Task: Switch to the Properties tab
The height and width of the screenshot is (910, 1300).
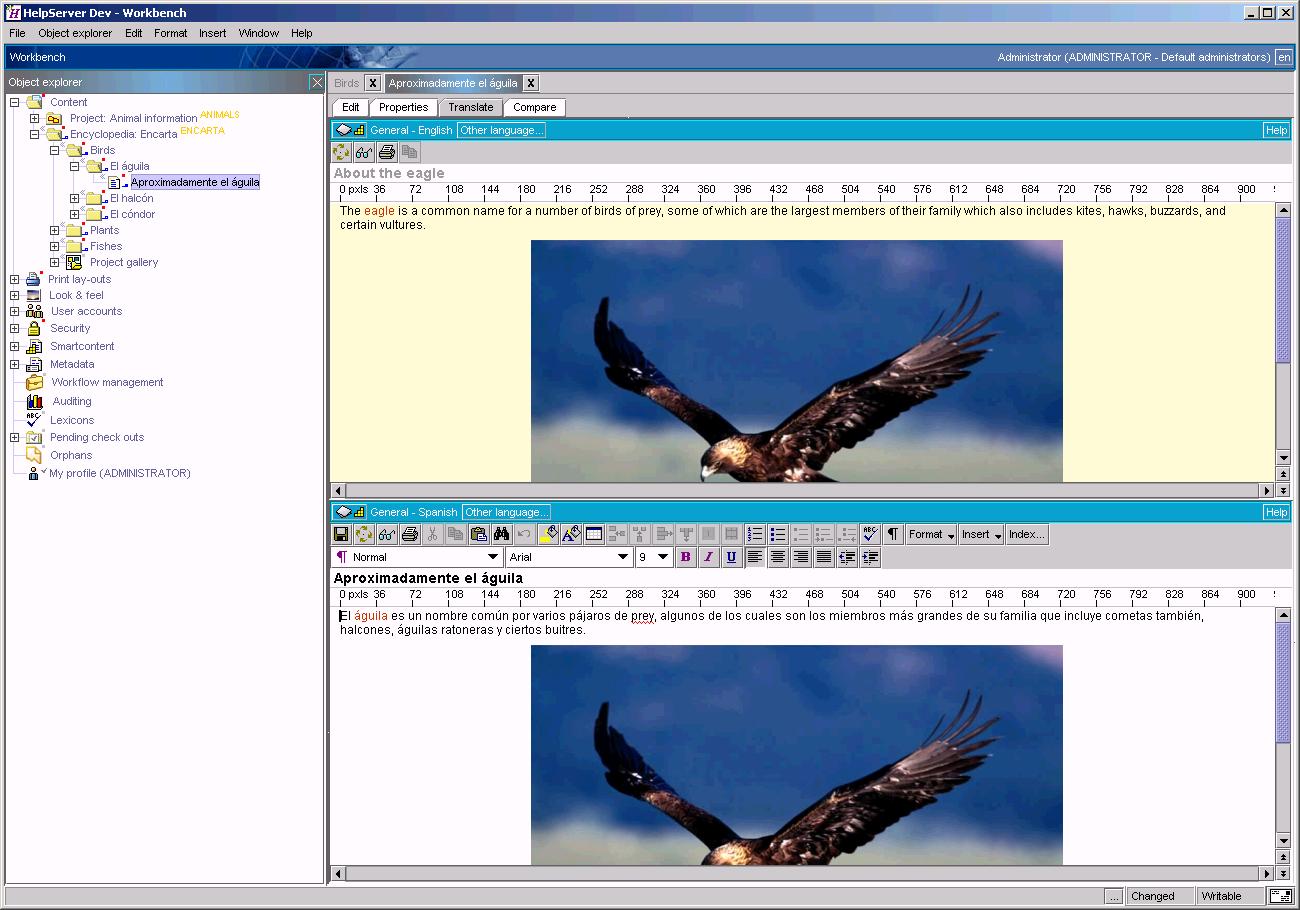Action: pos(403,107)
